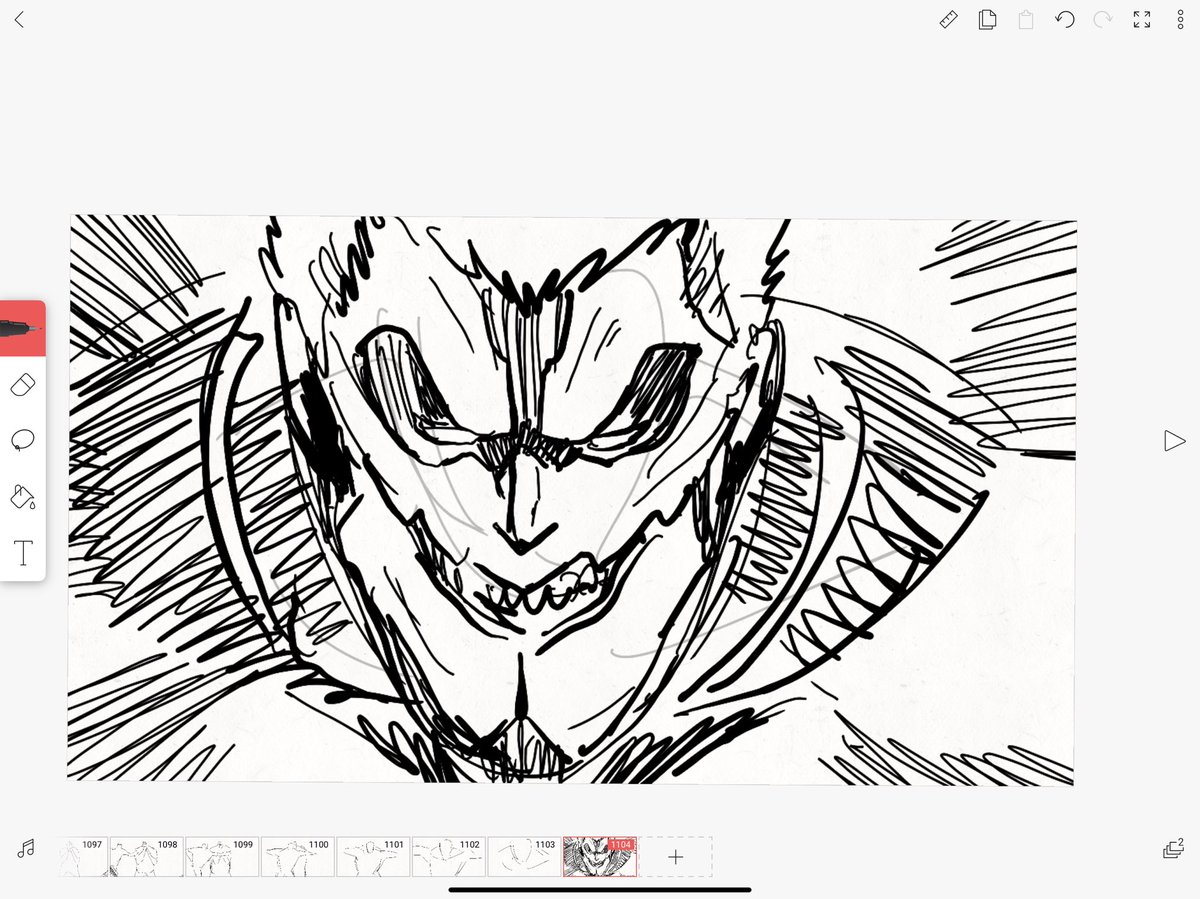Go back using the top-left chevron
Screen dimensions: 1200x899
coord(19,20)
